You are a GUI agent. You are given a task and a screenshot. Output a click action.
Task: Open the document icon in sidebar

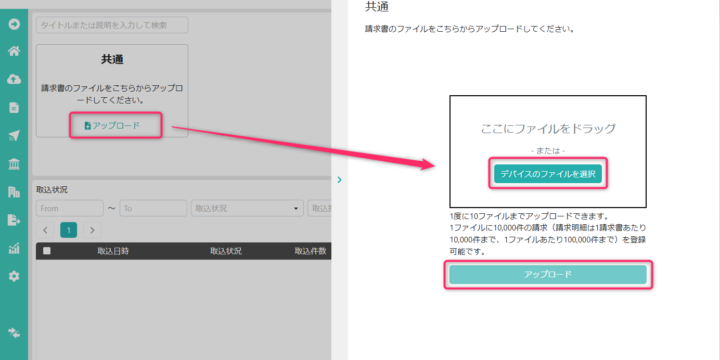pos(14,108)
